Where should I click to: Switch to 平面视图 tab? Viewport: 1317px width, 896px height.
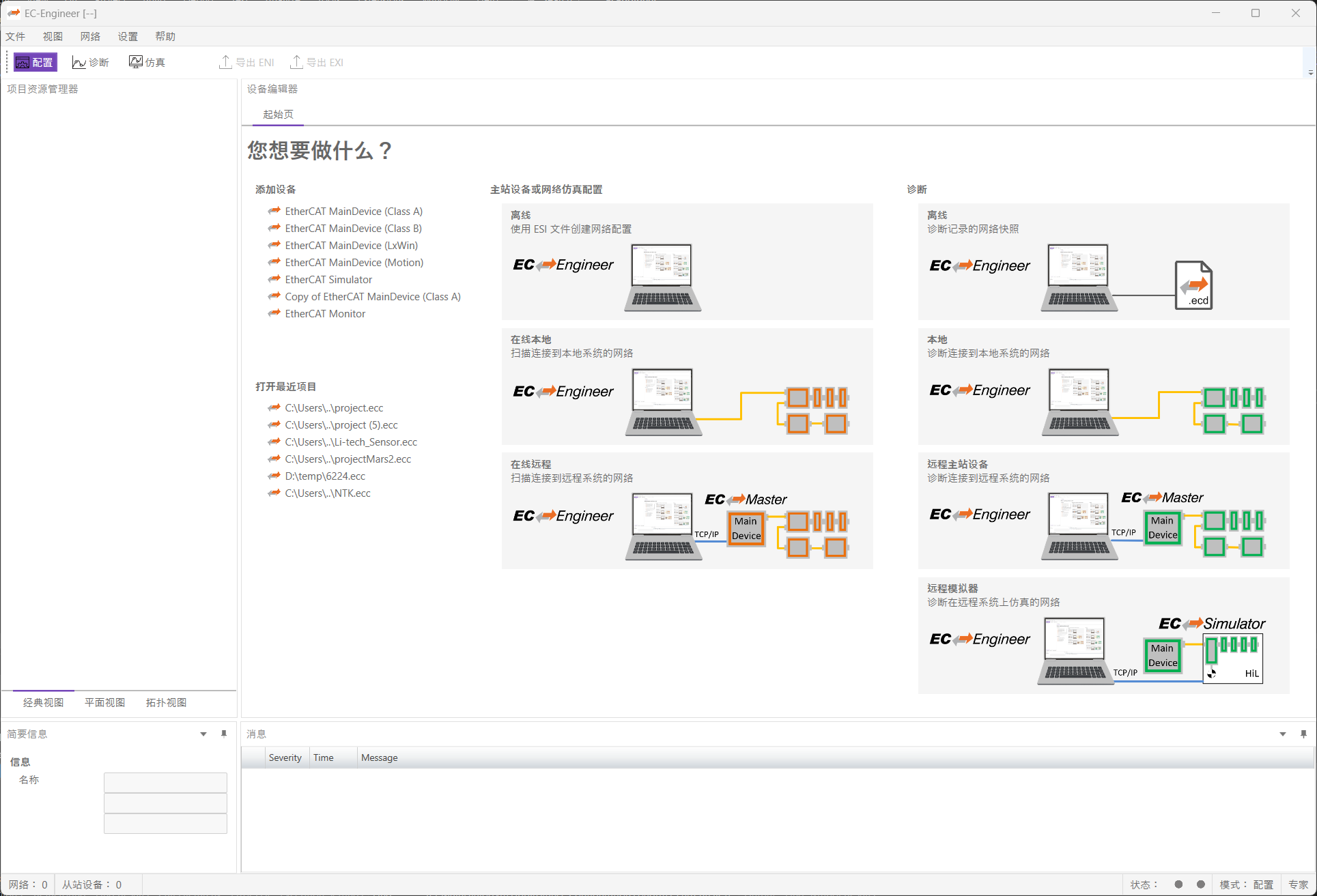pyautogui.click(x=104, y=702)
